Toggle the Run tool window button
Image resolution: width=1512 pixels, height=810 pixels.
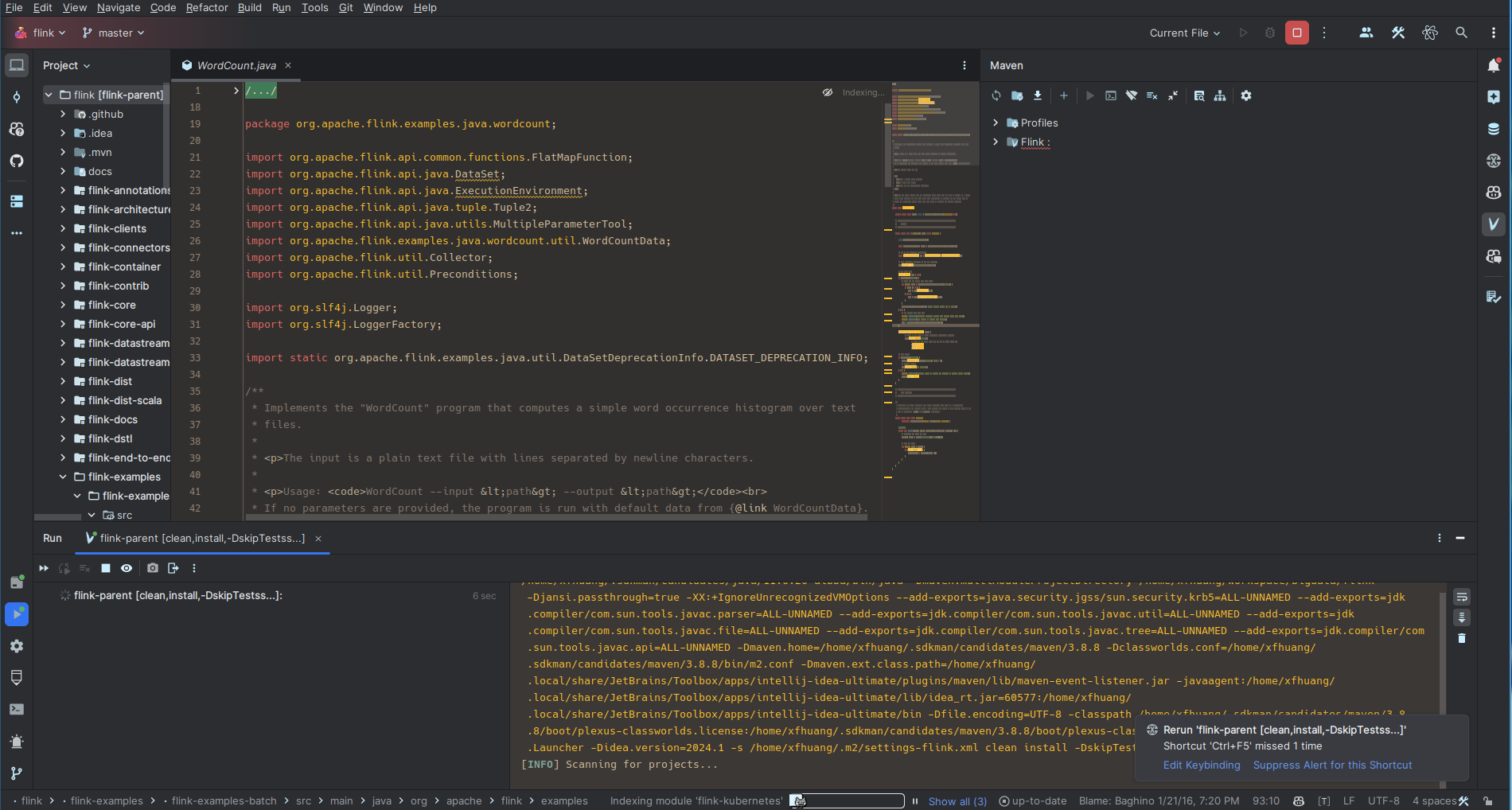[17, 613]
